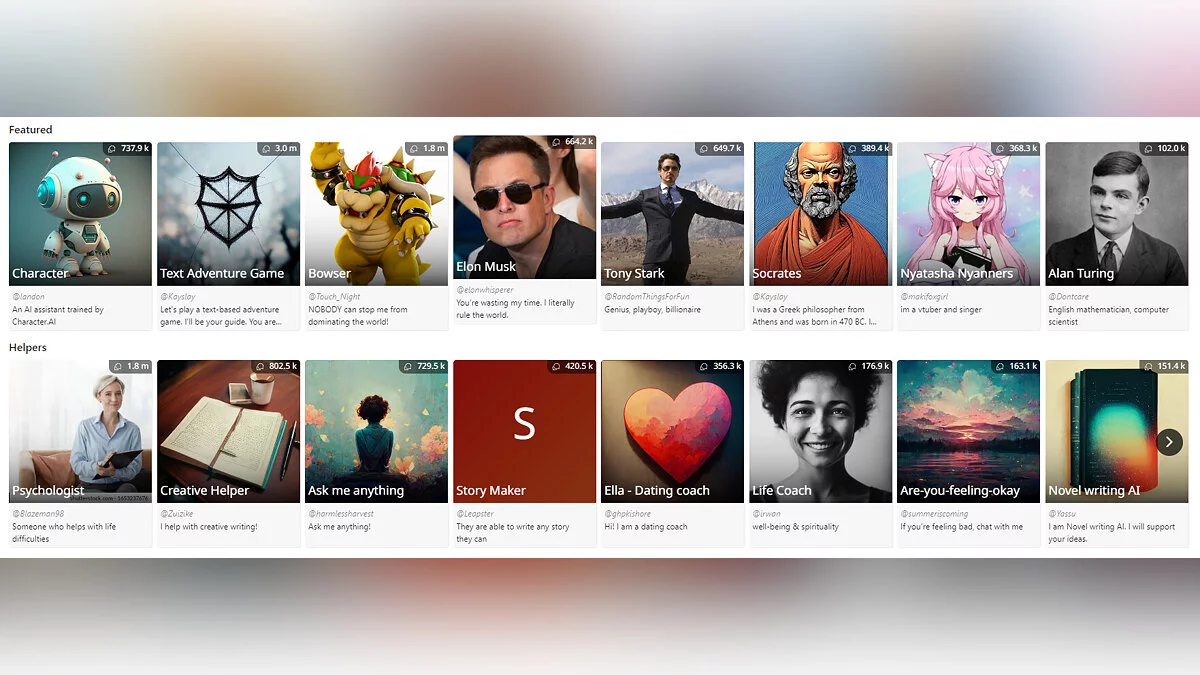The image size is (1200, 675).
Task: Click the 664.2 k chat count badge
Action: point(572,142)
